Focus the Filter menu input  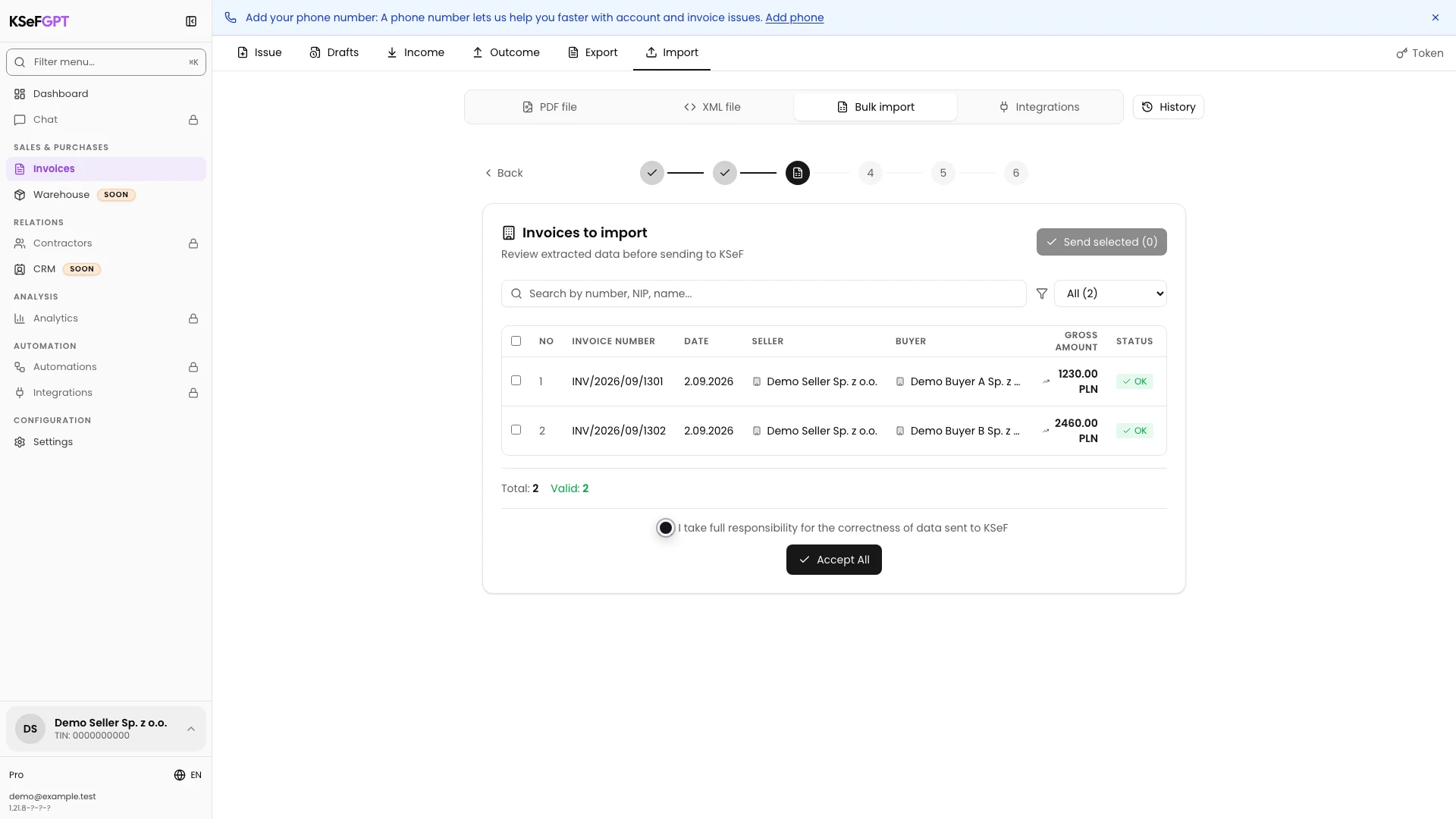coord(106,62)
